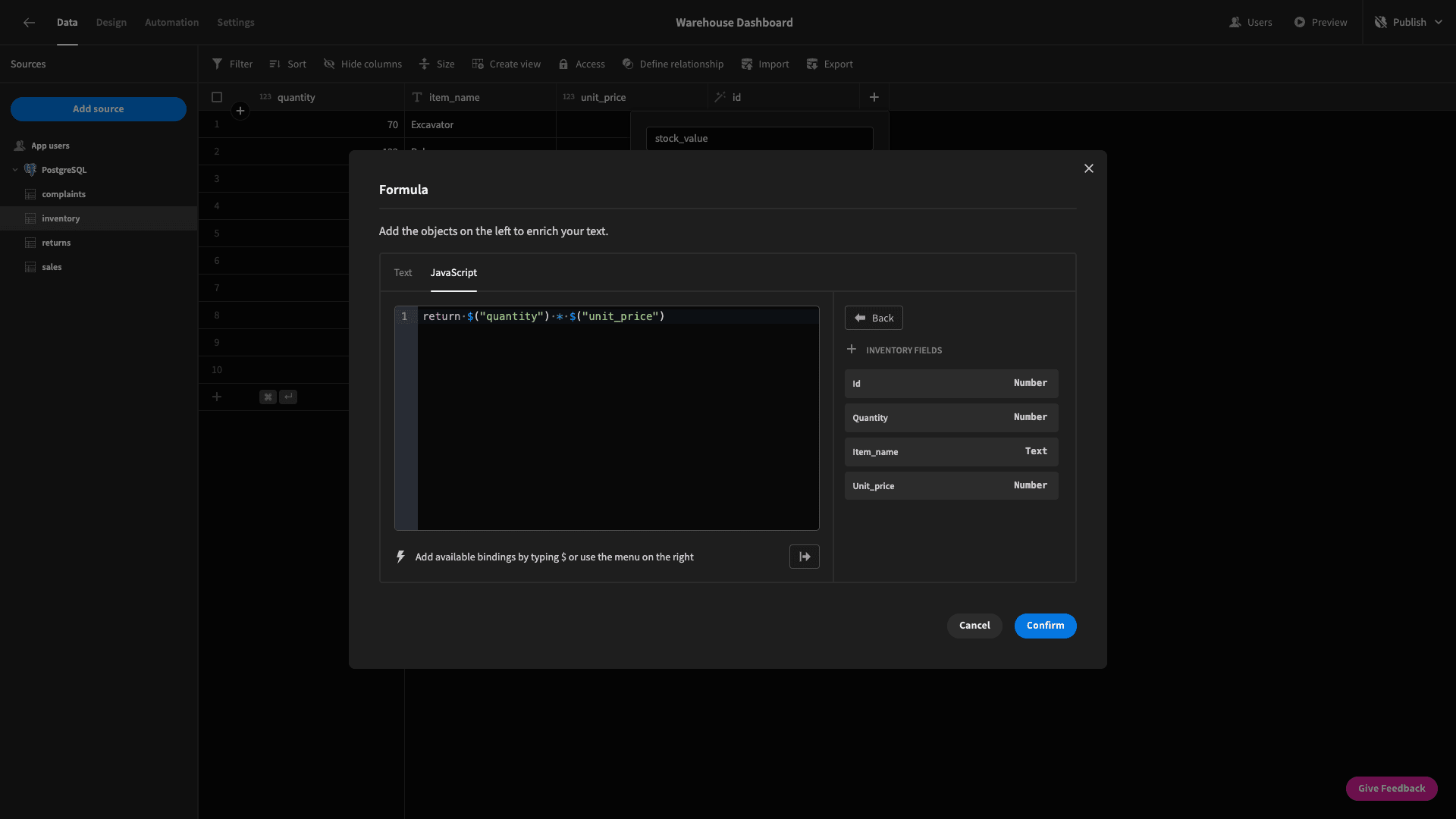Collapse the PostgreSQL source tree

point(15,170)
